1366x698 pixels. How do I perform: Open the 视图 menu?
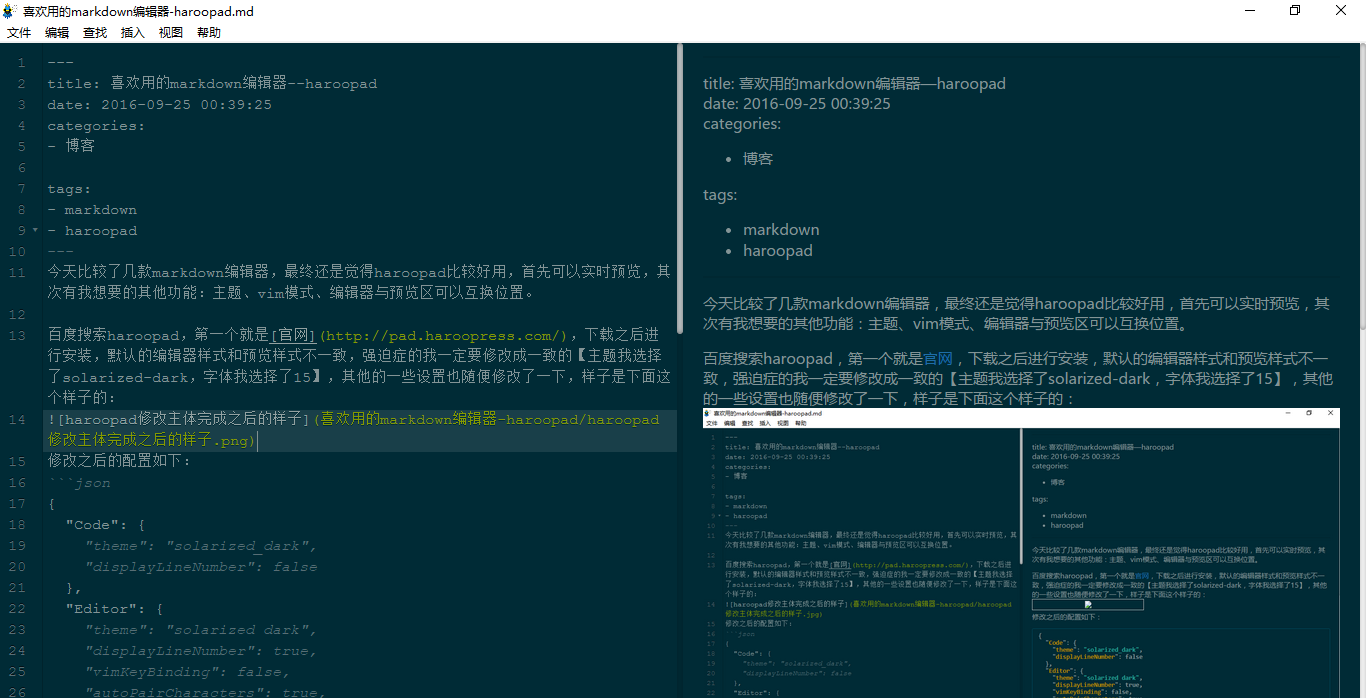(171, 33)
